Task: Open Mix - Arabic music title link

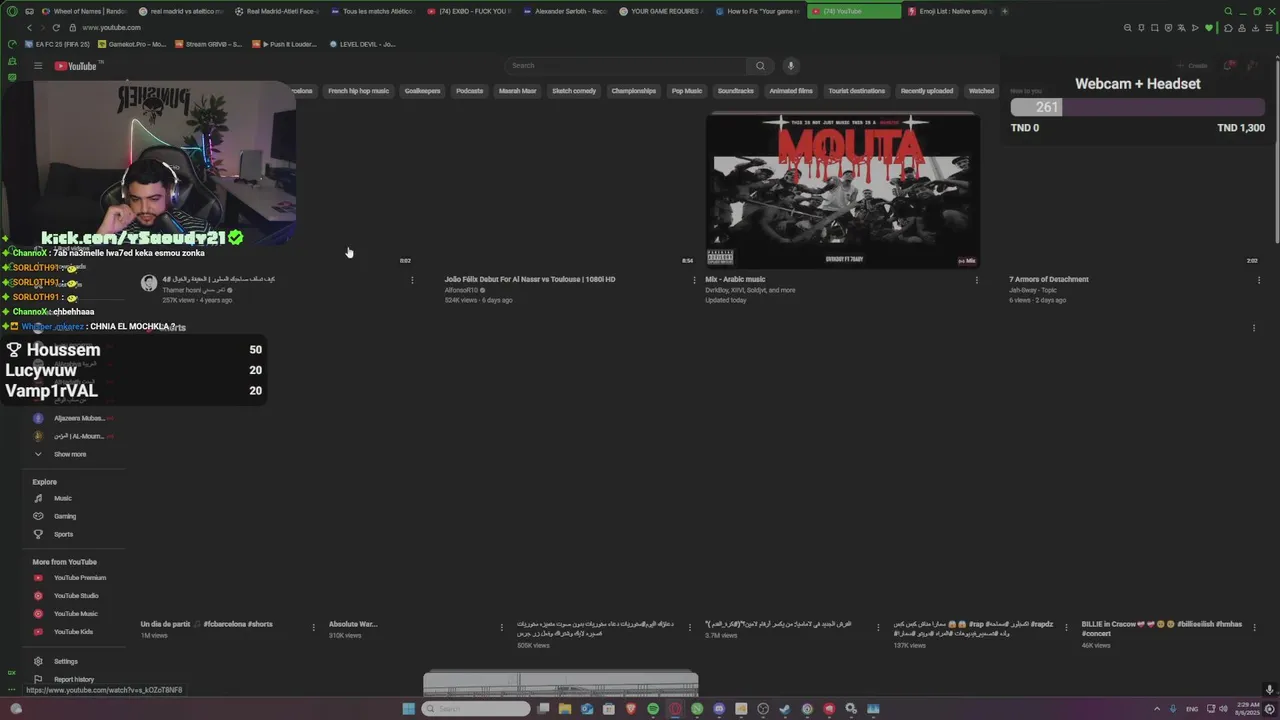Action: (x=735, y=279)
